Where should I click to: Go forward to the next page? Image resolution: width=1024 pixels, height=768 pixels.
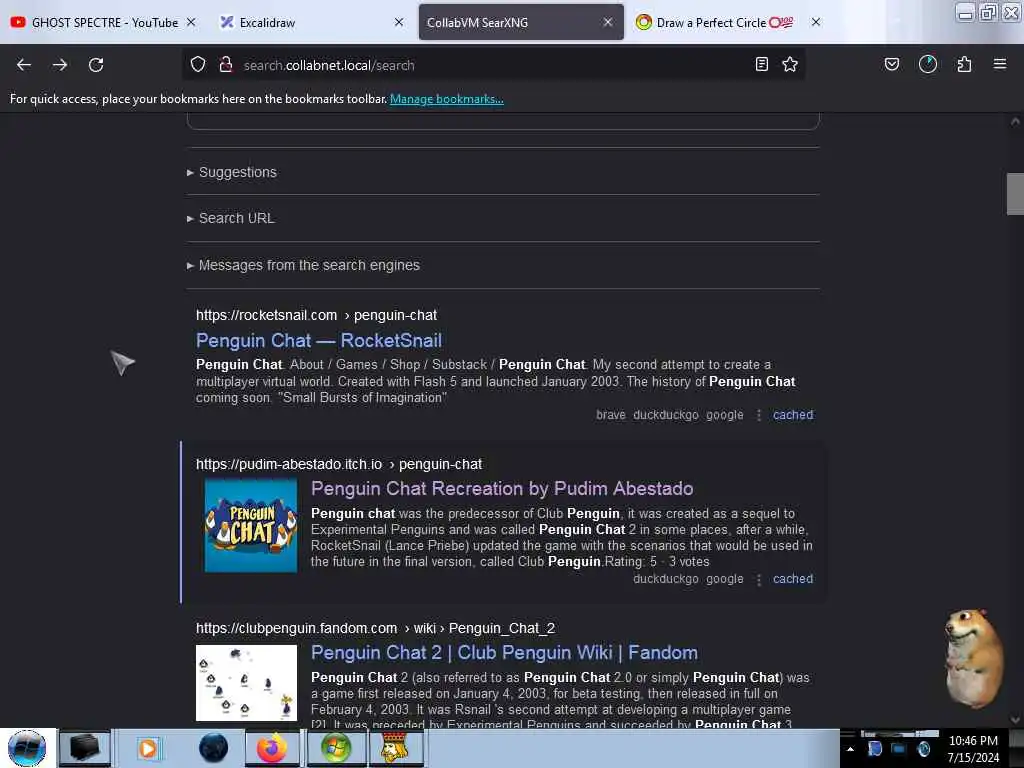[x=60, y=65]
